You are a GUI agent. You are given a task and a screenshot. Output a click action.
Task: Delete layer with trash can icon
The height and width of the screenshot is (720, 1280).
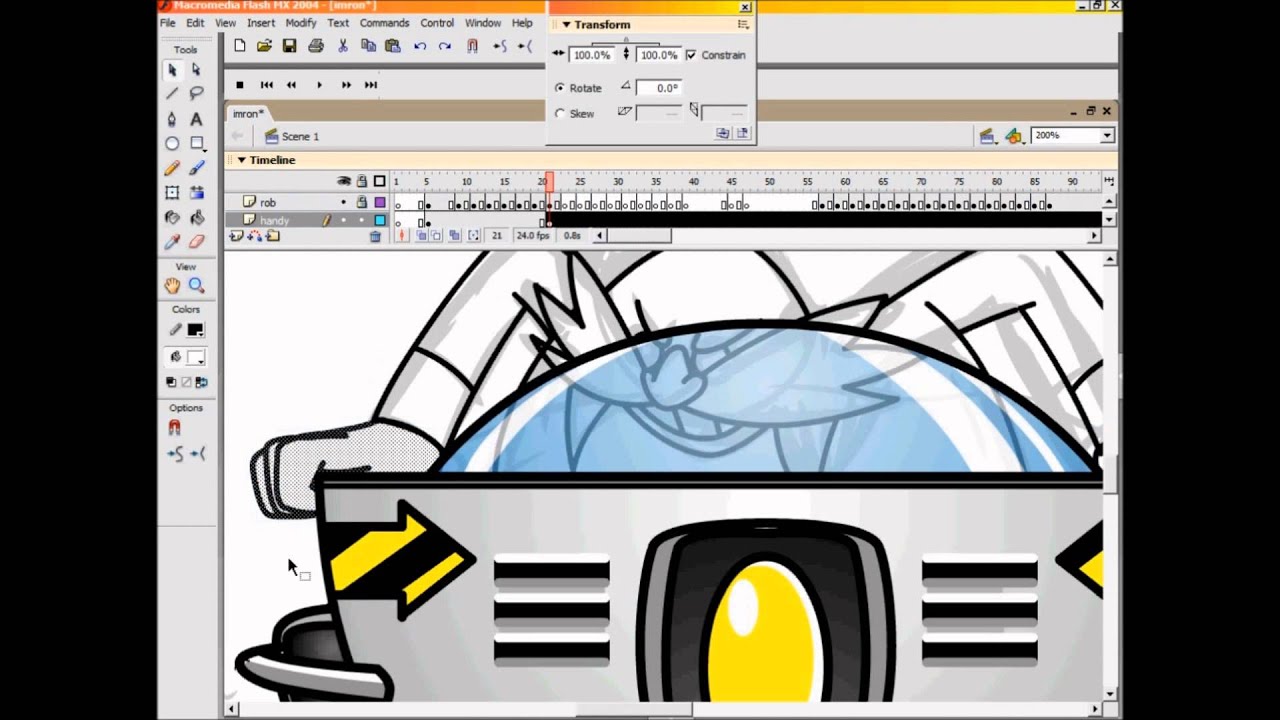click(x=375, y=236)
